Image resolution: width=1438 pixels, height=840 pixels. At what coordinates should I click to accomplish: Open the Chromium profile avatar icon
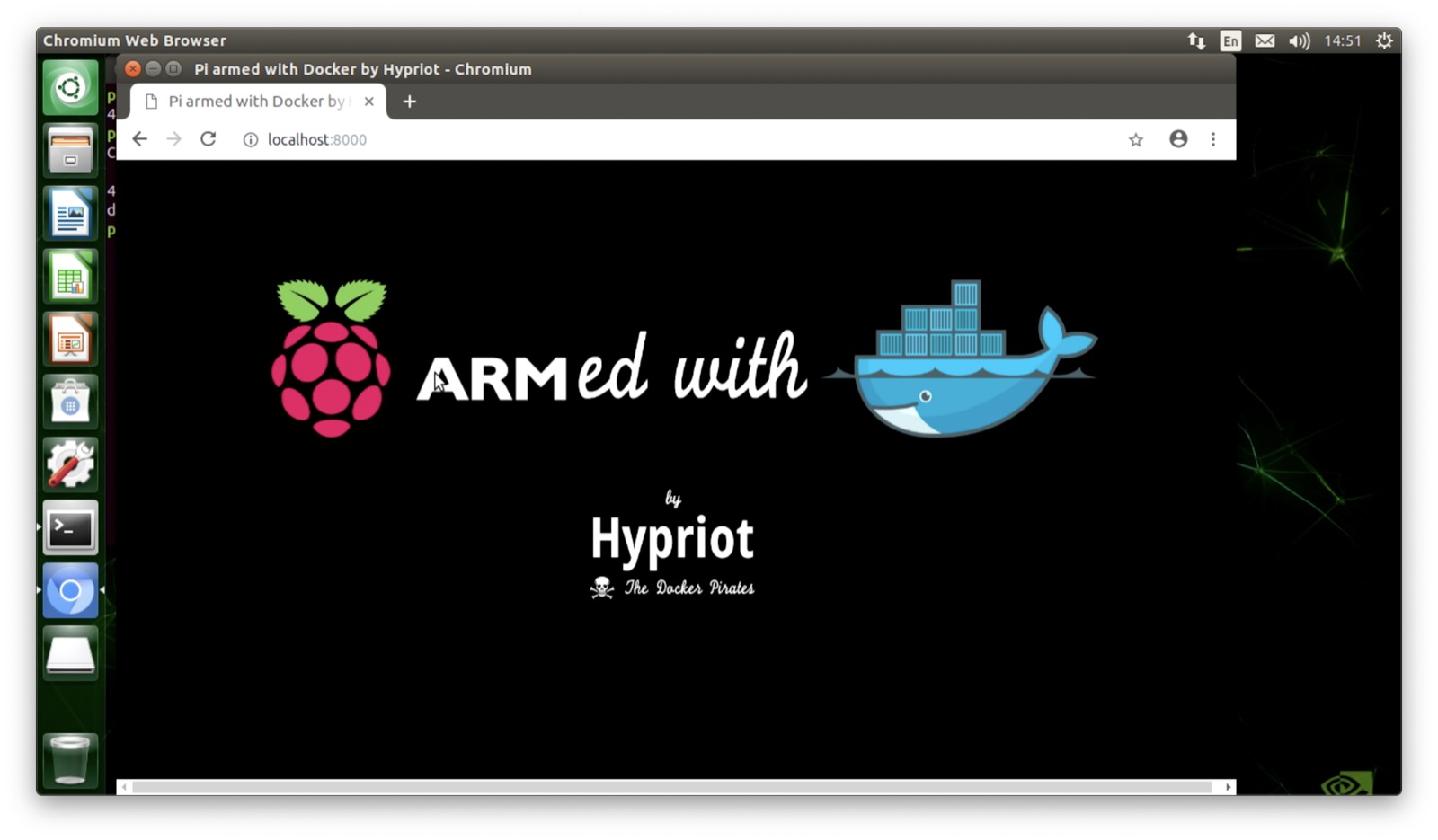click(1178, 139)
